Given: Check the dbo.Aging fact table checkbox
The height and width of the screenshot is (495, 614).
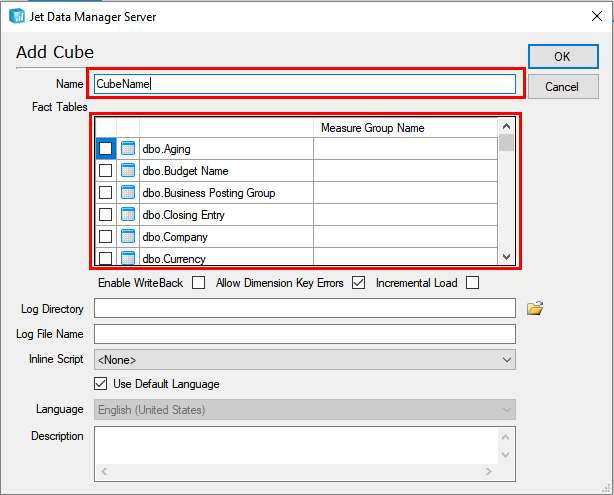Looking at the screenshot, I should click(x=105, y=148).
